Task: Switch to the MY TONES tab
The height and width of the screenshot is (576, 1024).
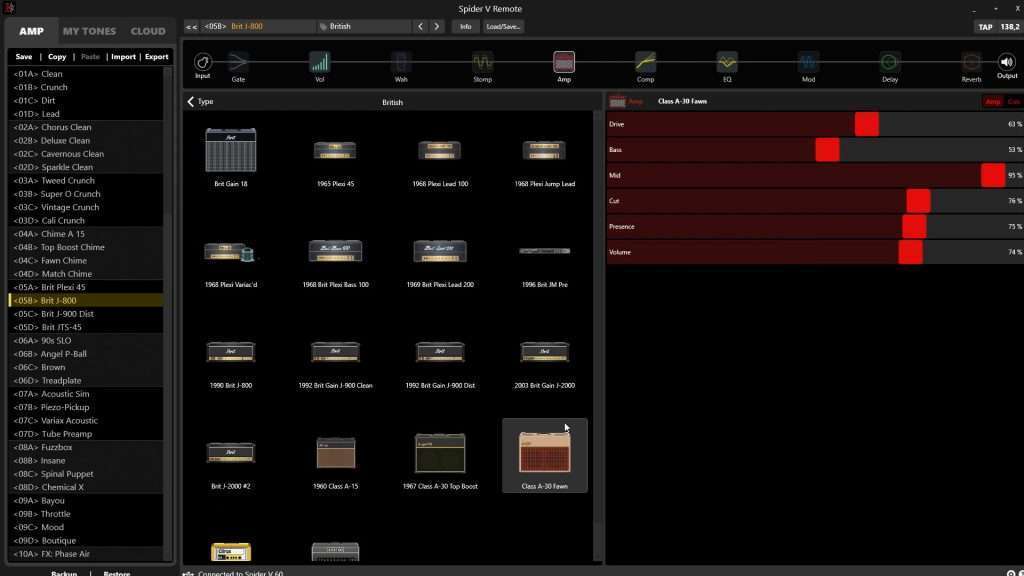Action: click(x=88, y=31)
